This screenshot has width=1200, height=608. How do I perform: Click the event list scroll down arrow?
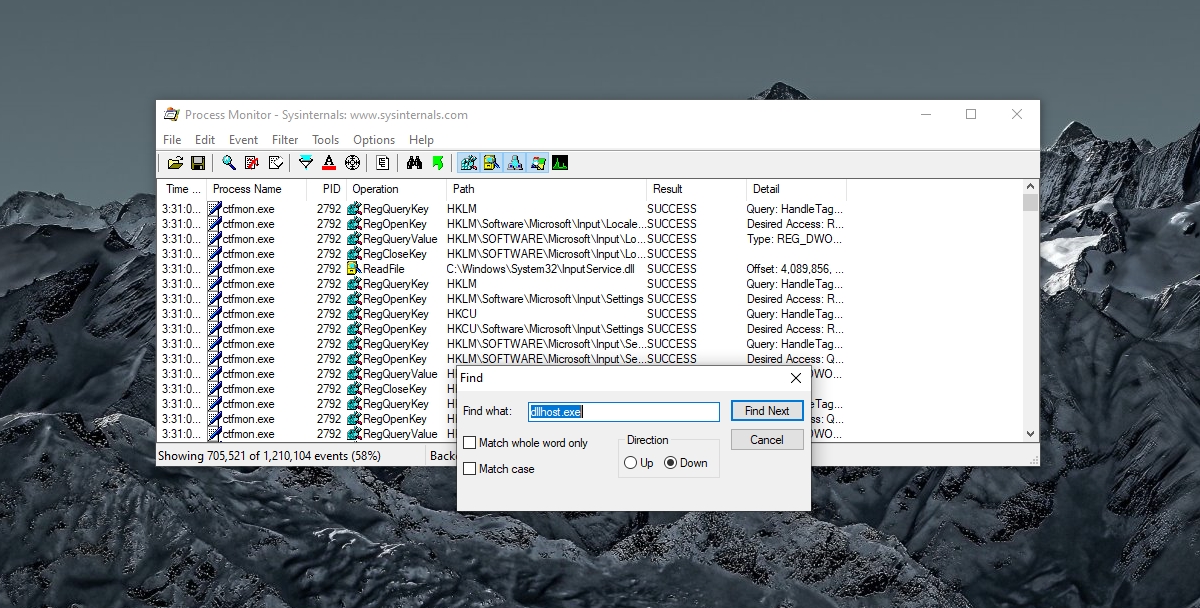1031,434
